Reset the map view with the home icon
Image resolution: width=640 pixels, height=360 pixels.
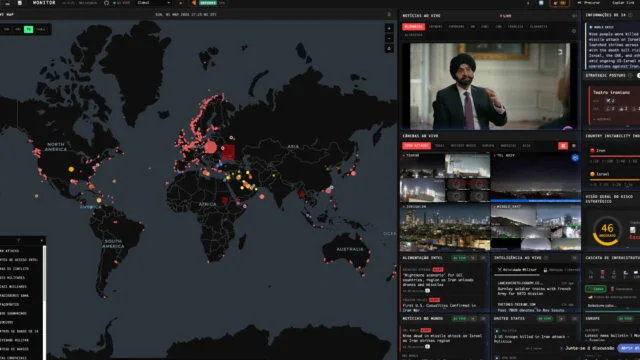[389, 49]
